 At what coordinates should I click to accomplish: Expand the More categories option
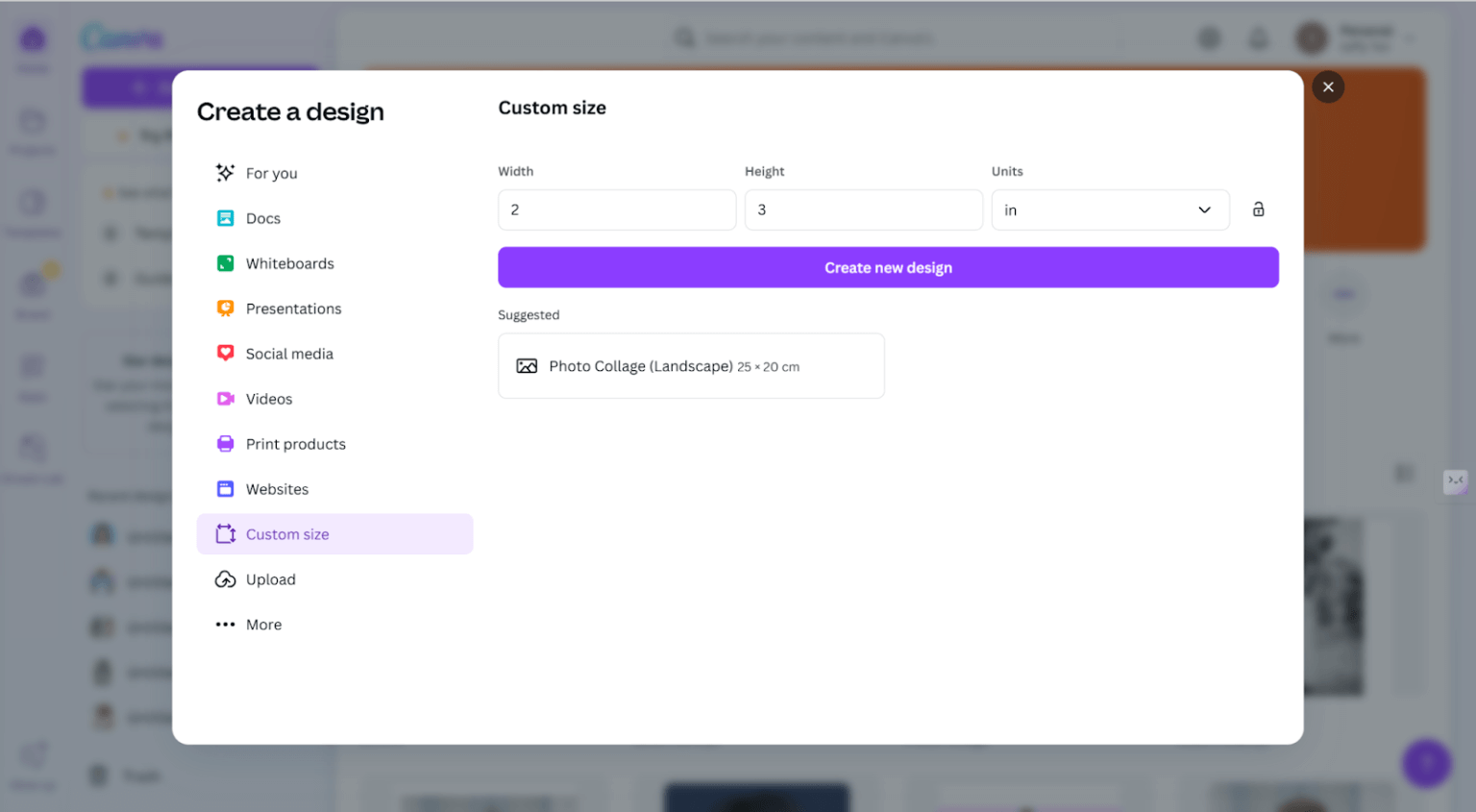click(262, 625)
